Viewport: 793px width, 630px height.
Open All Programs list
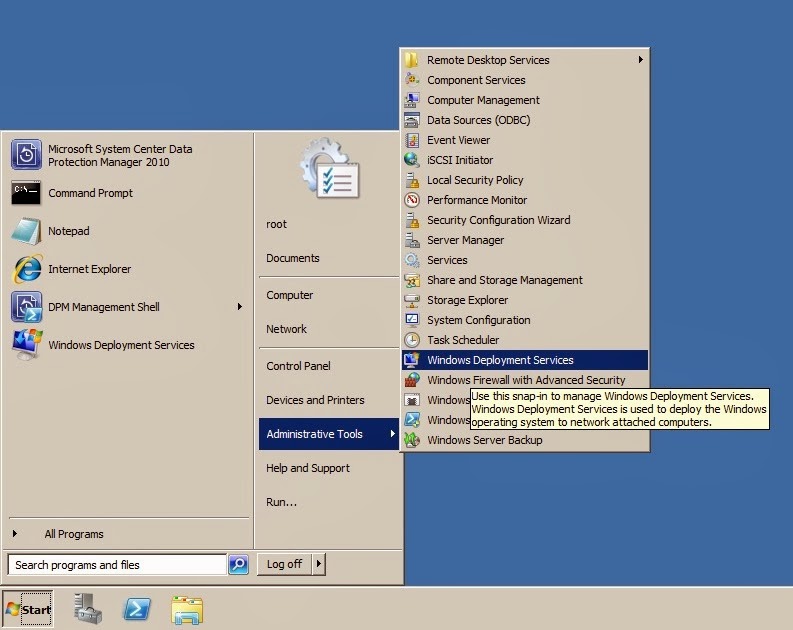click(74, 534)
